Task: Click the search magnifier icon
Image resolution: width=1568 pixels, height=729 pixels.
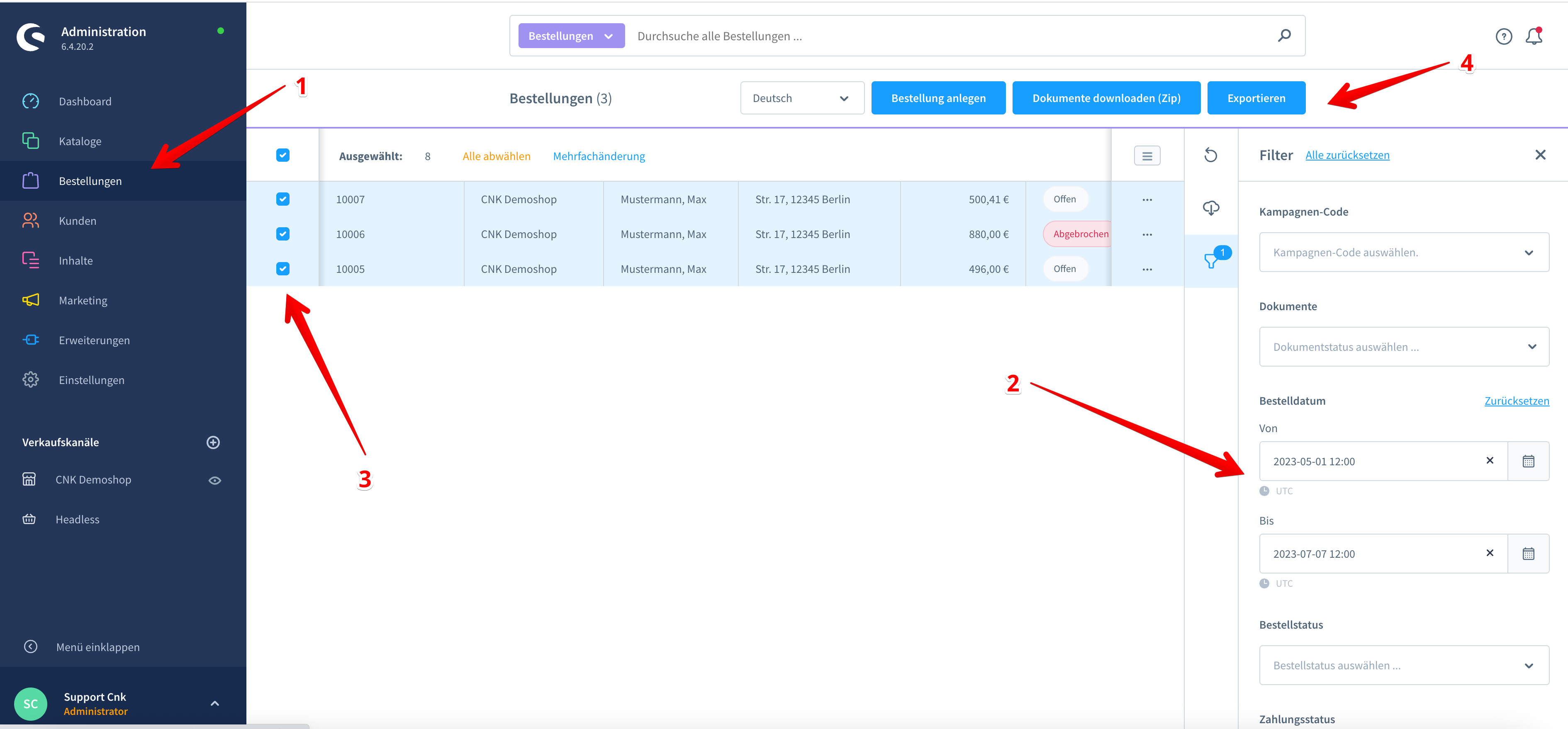Action: 1284,36
